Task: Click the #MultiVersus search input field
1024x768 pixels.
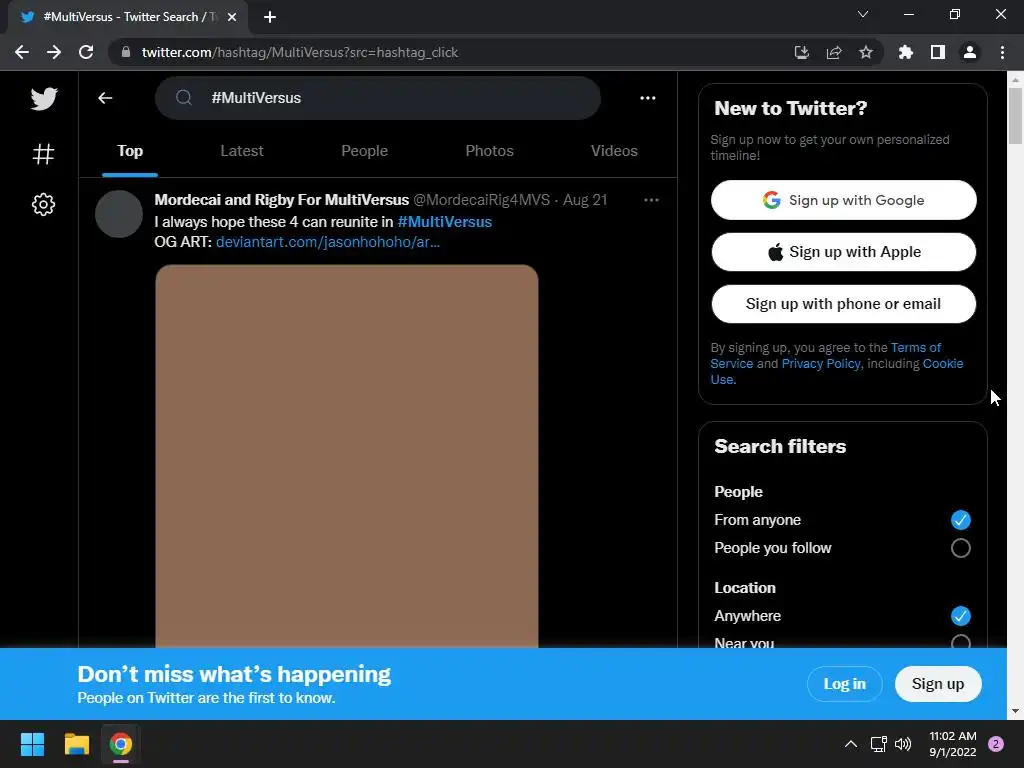Action: coord(377,98)
